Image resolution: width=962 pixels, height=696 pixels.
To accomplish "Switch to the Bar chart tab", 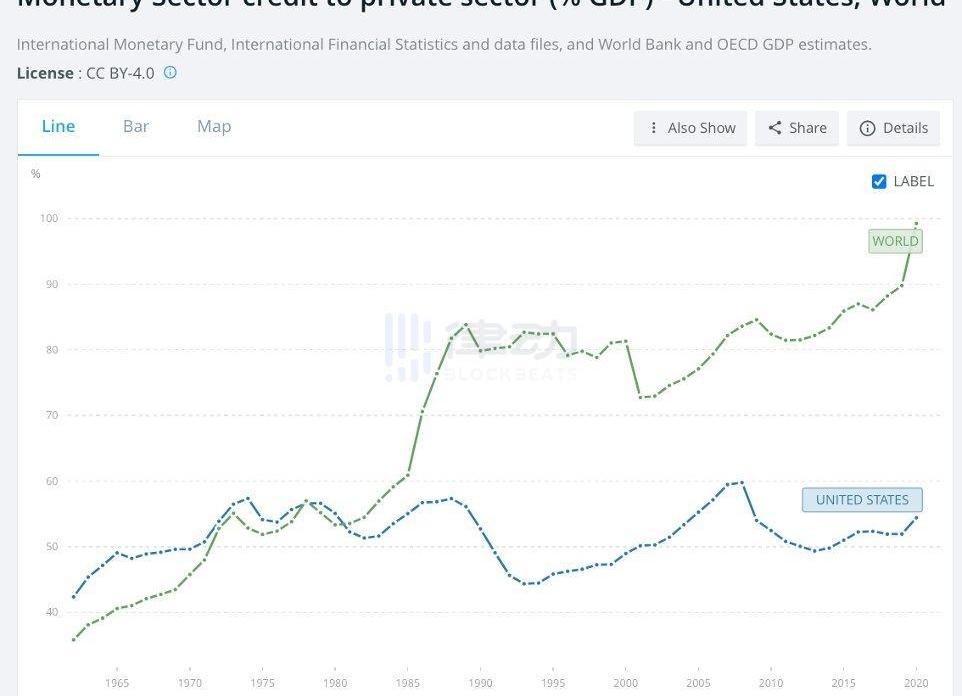I will coord(136,126).
